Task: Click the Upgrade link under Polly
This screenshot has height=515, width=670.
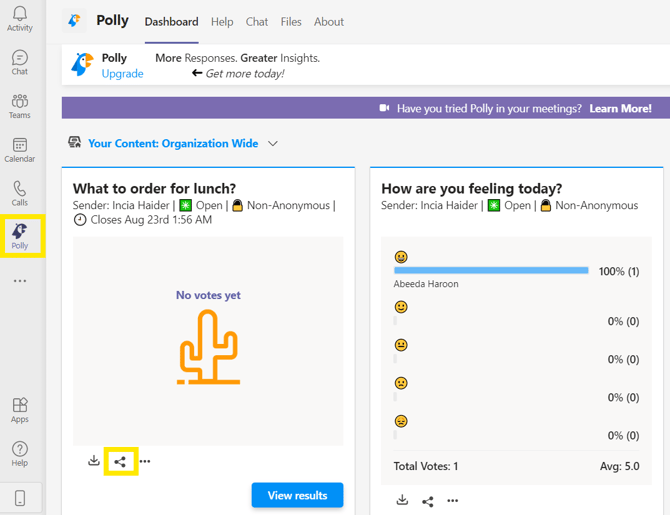Action: coord(122,74)
